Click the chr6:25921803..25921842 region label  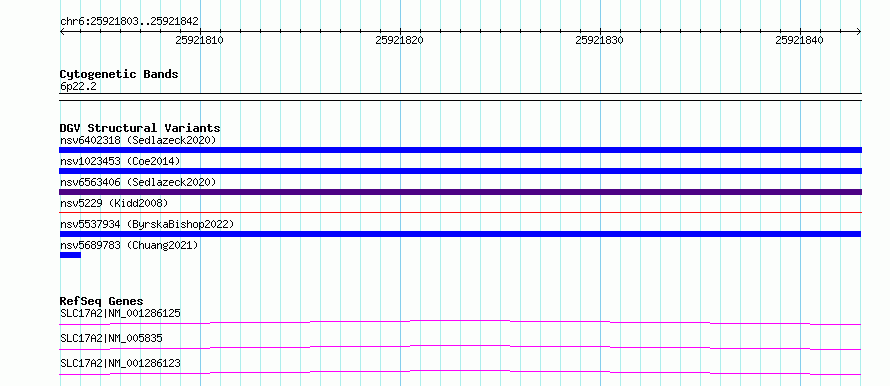point(129,22)
